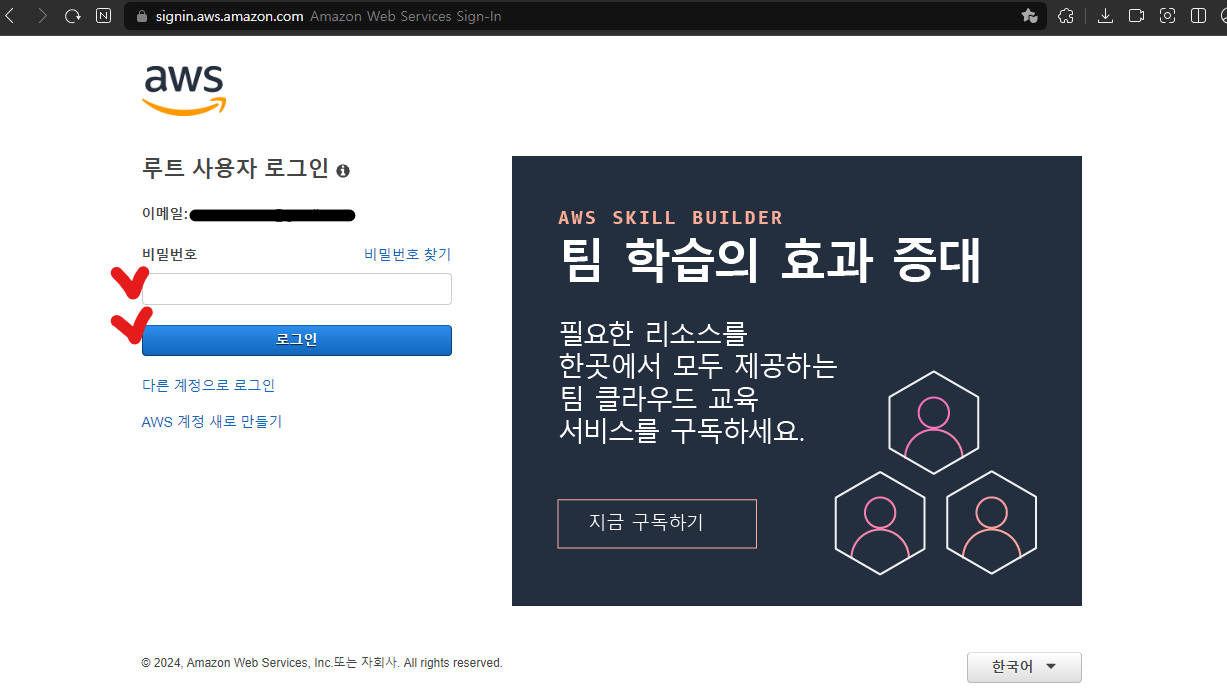Click the copyright Amazon Web Services footer text

322,663
